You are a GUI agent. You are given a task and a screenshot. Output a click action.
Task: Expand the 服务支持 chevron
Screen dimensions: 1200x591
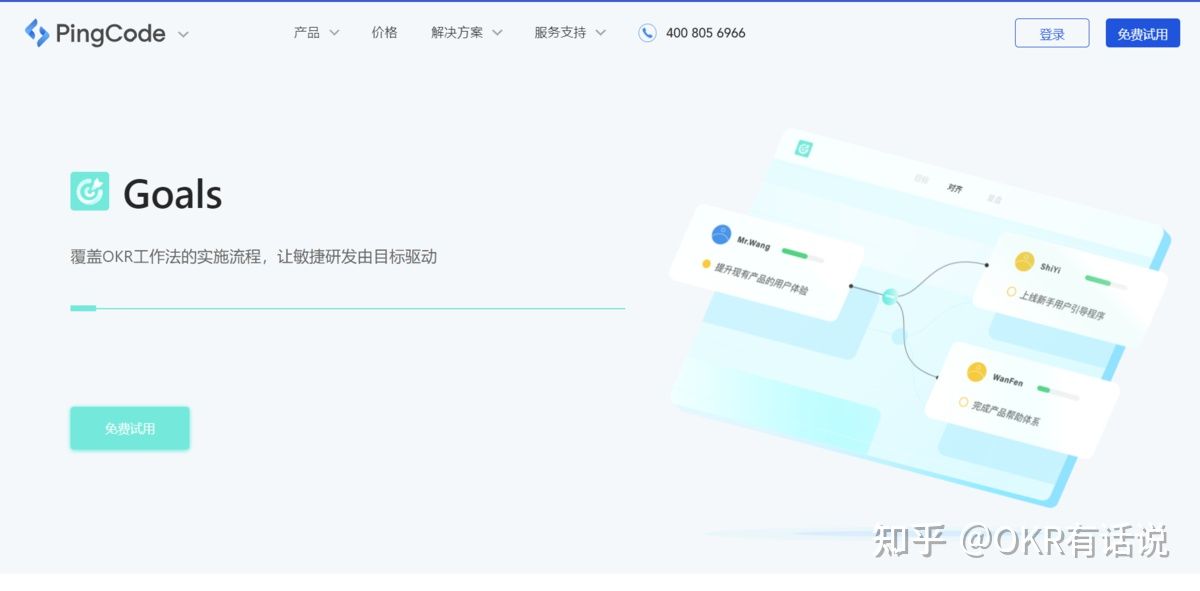[600, 33]
